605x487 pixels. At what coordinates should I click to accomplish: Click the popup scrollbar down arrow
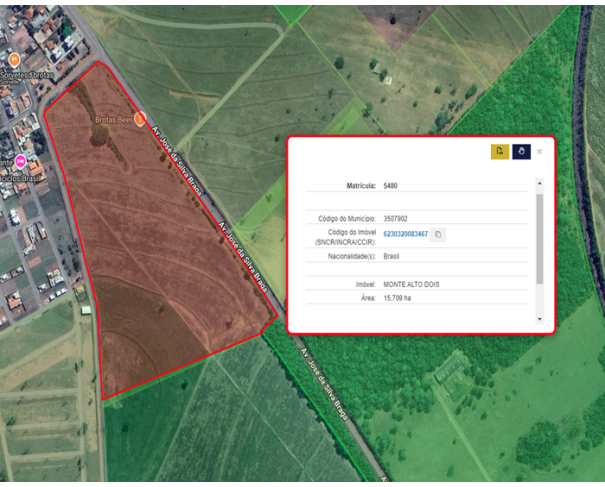(x=539, y=319)
